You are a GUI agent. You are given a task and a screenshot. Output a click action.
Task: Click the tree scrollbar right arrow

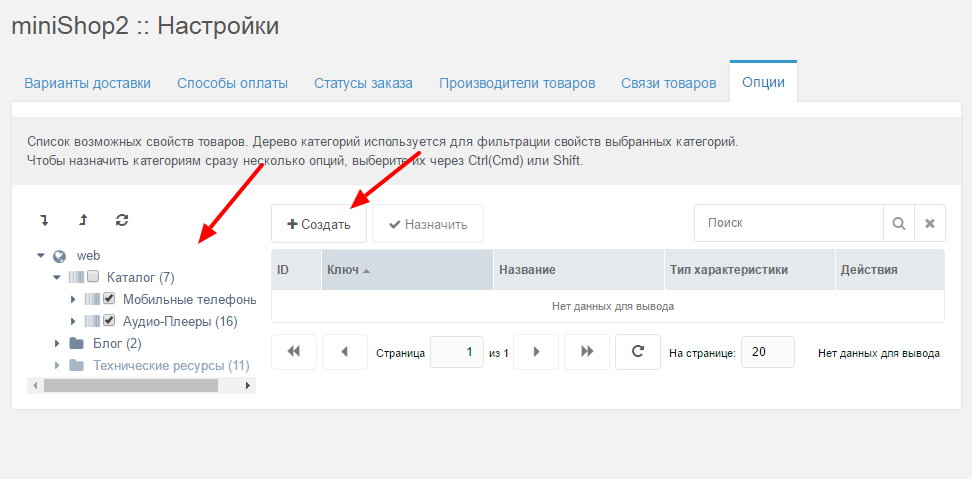tap(248, 385)
